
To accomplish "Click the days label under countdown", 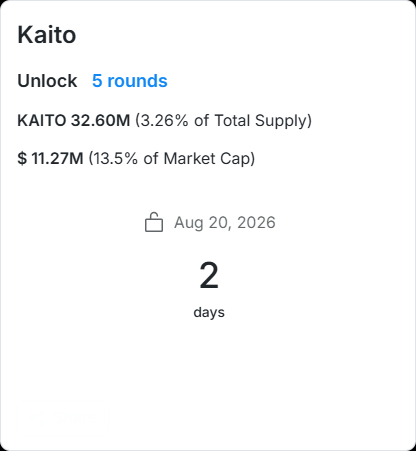I will click(x=209, y=312).
